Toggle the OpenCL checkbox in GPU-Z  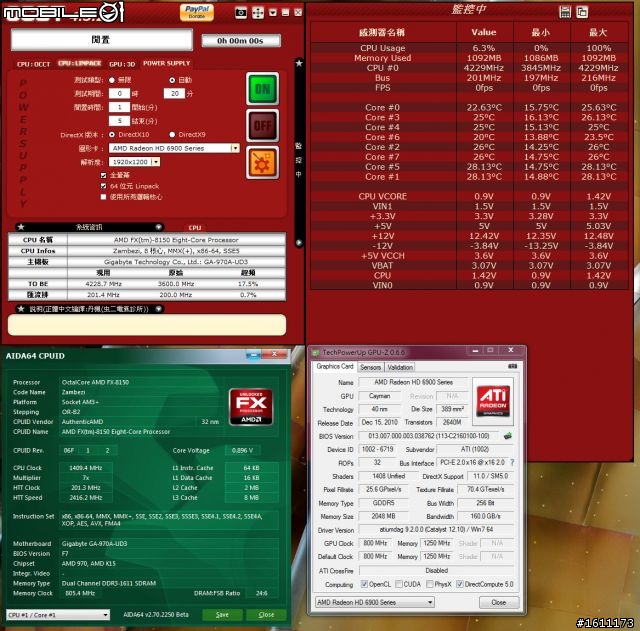364,584
